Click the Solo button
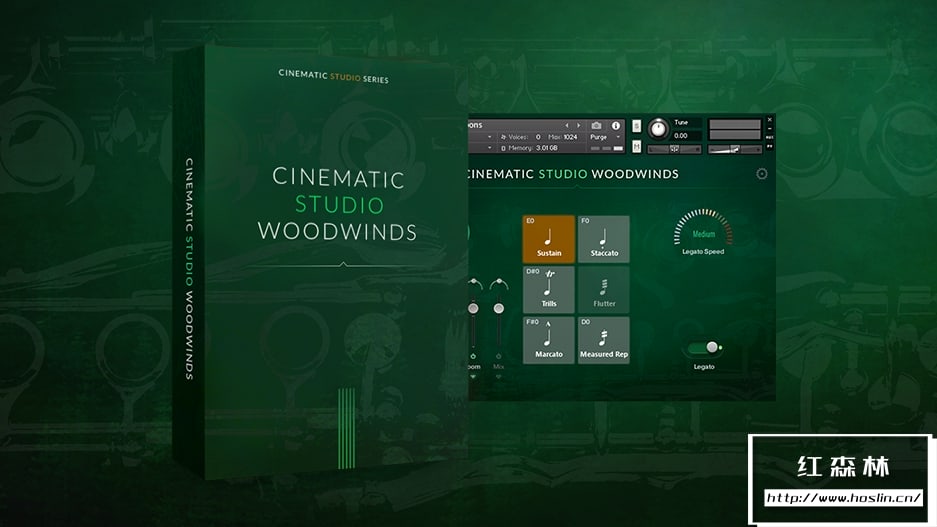 [636, 126]
